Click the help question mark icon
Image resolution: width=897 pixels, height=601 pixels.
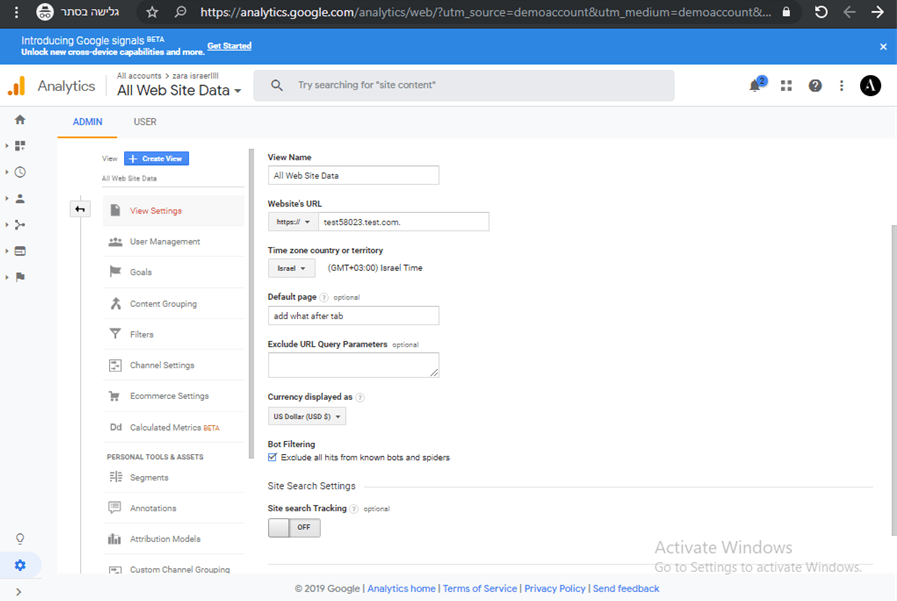pyautogui.click(x=815, y=86)
